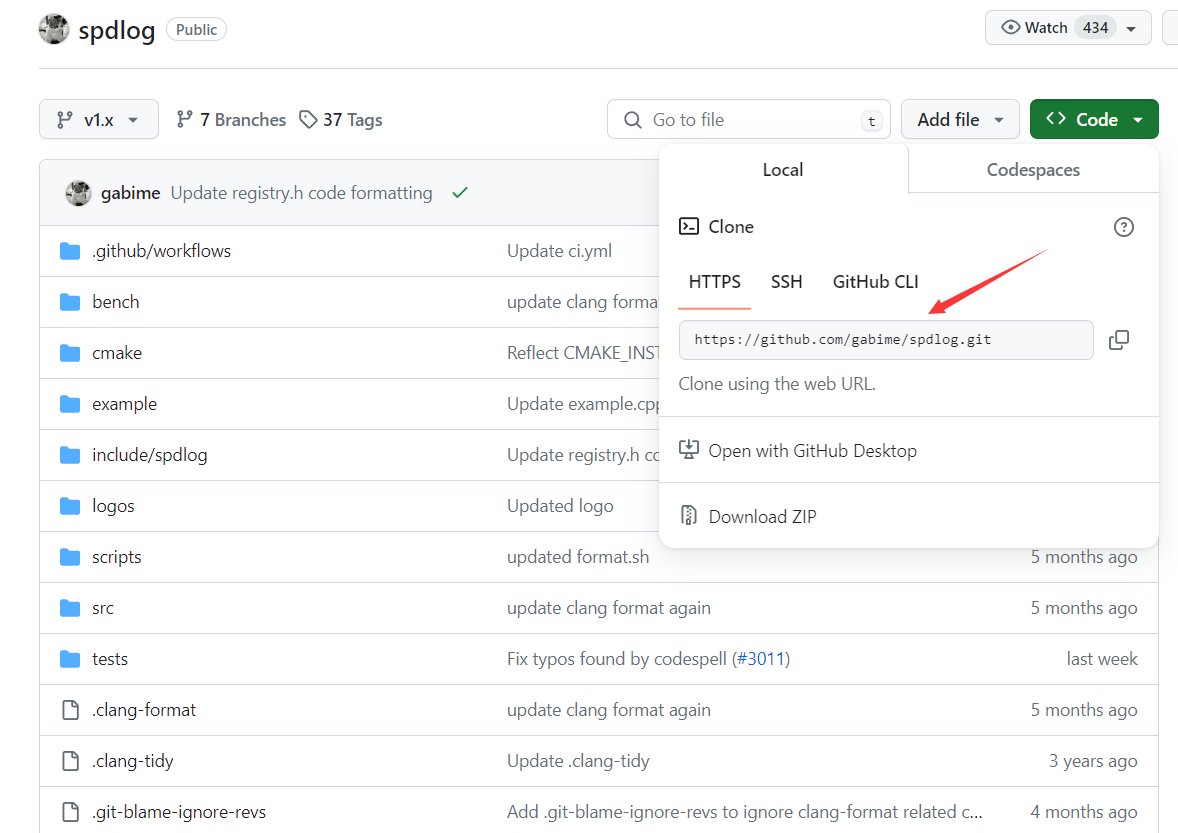Viewport: 1178px width, 833px height.
Task: Click the Watch button
Action: tap(1068, 28)
